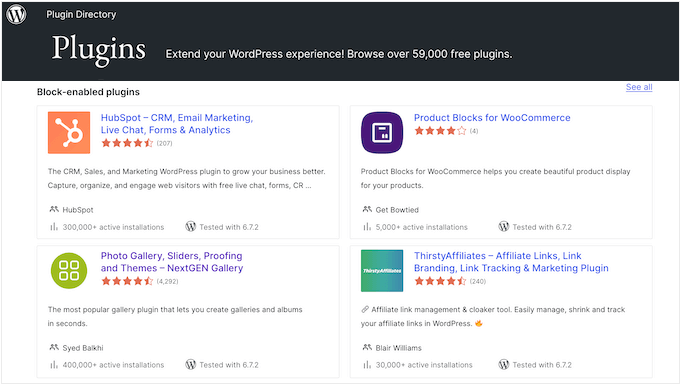The height and width of the screenshot is (384, 680).
Task: Open the ThirstyAffiliates plugin thumbnail
Action: pos(382,270)
